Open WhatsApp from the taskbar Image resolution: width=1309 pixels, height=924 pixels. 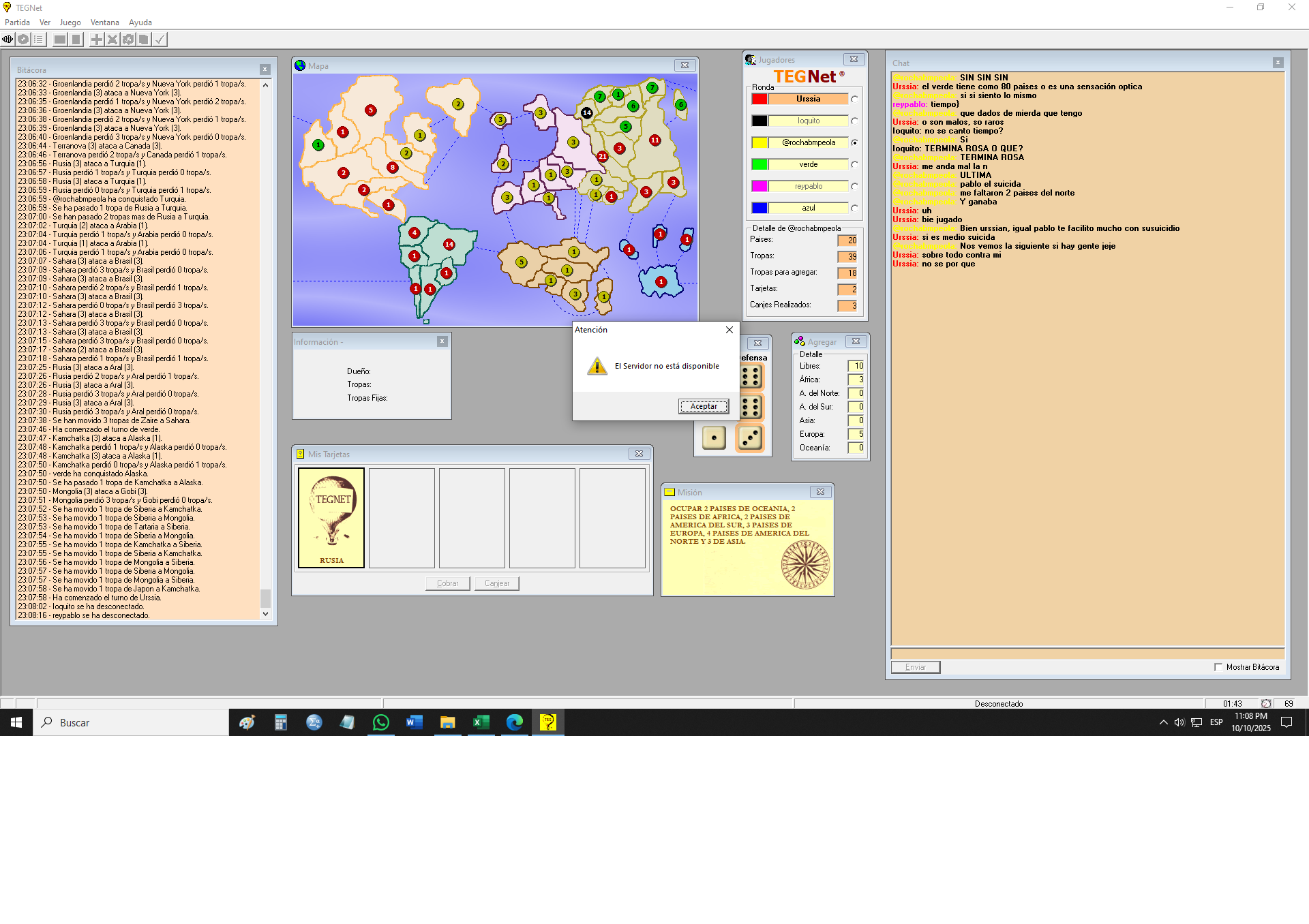click(380, 722)
